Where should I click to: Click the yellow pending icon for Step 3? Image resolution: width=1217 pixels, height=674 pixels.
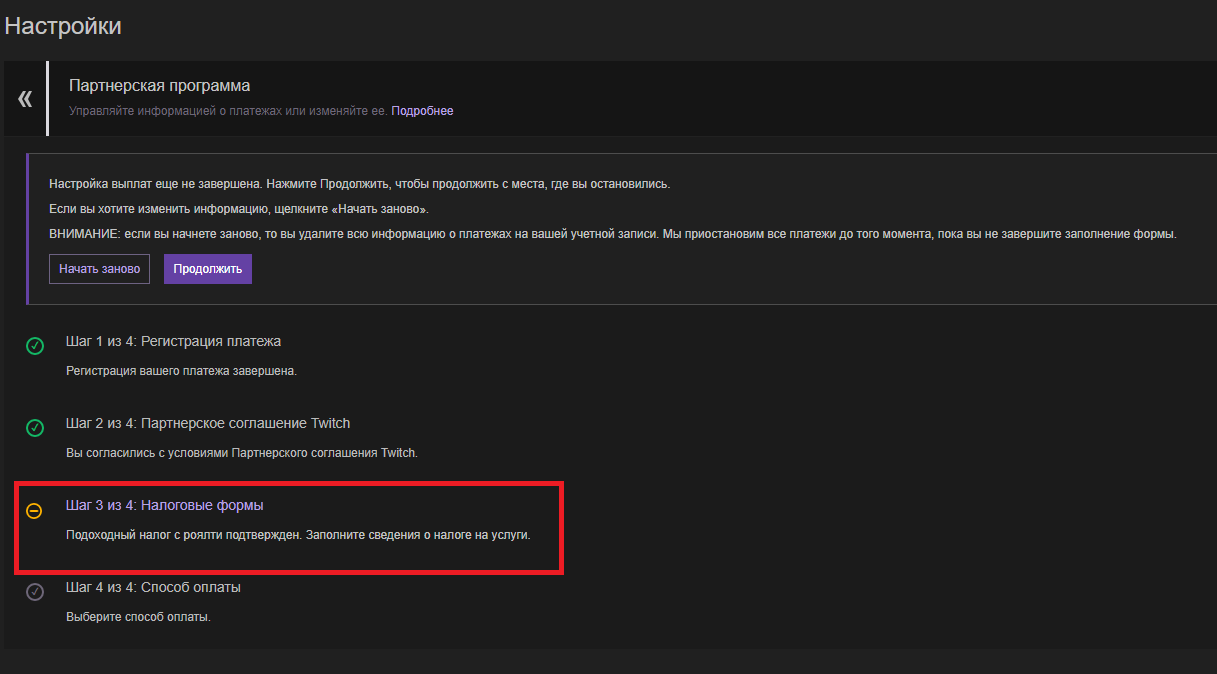34,511
